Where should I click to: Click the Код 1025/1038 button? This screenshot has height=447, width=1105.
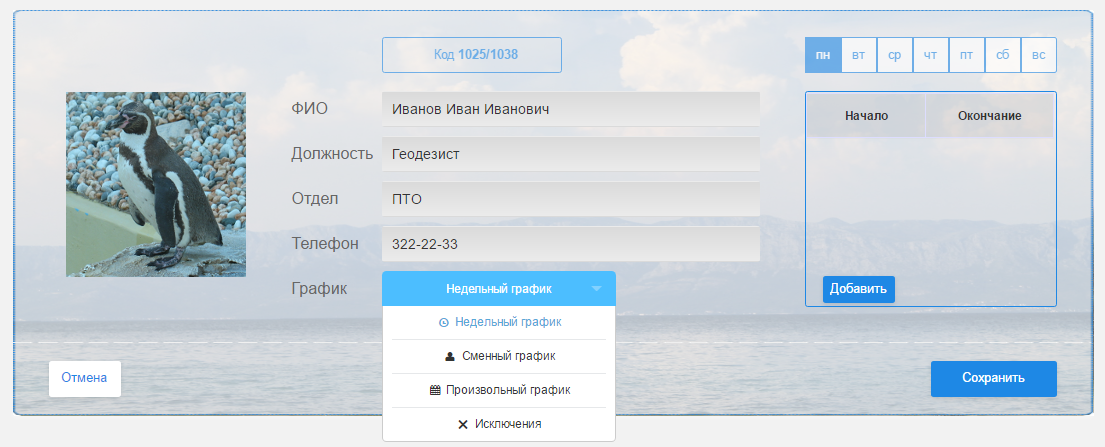coord(471,55)
